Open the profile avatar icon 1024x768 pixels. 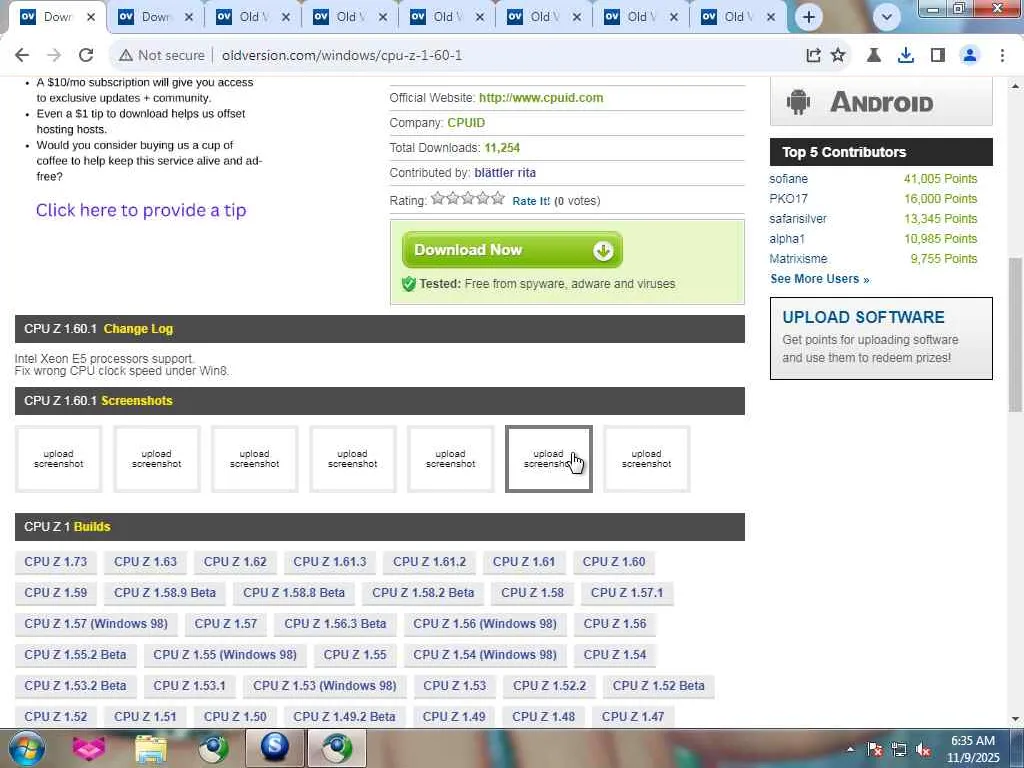click(x=970, y=56)
